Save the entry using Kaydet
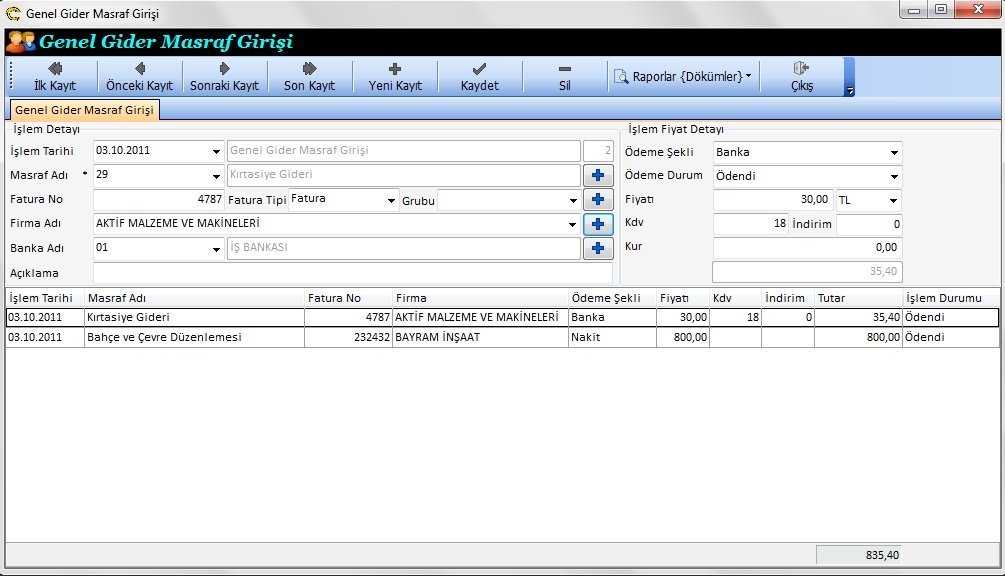The image size is (1005, 576). 479,77
